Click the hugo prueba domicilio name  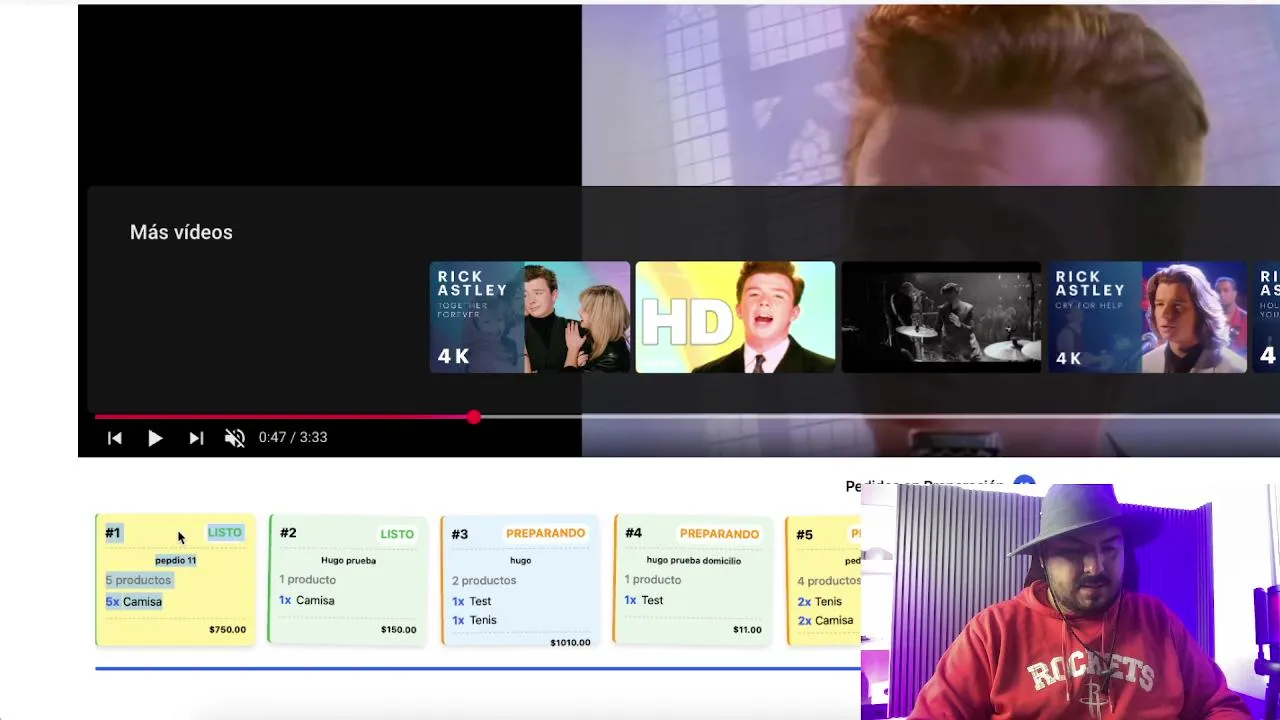[694, 560]
